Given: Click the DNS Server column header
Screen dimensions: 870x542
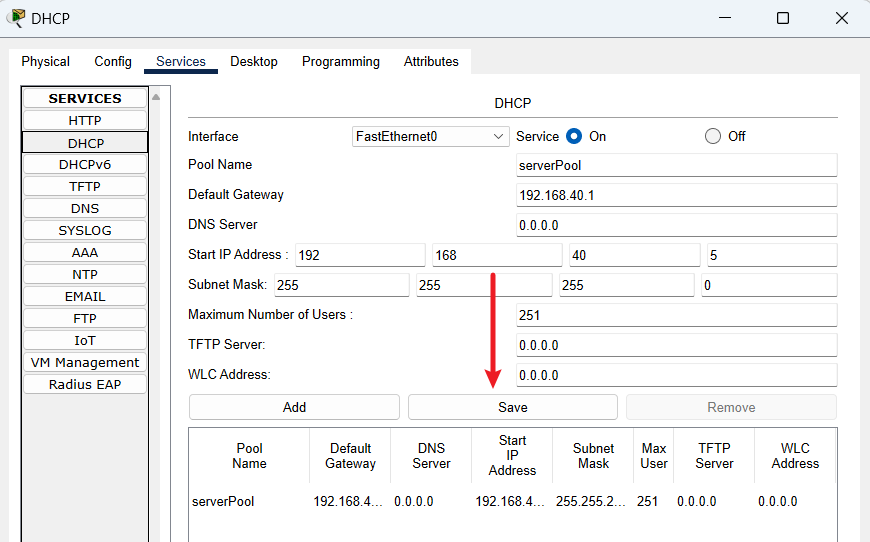Looking at the screenshot, I should [431, 456].
